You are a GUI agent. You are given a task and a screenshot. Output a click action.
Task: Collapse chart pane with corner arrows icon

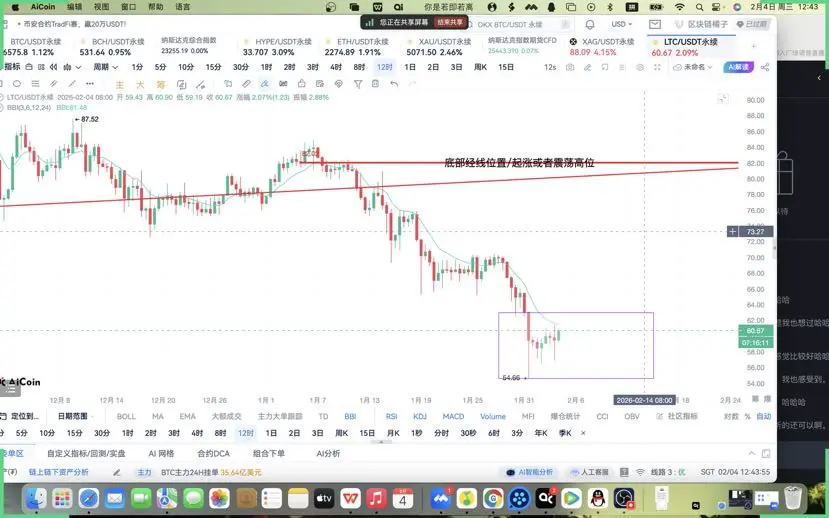(x=722, y=98)
